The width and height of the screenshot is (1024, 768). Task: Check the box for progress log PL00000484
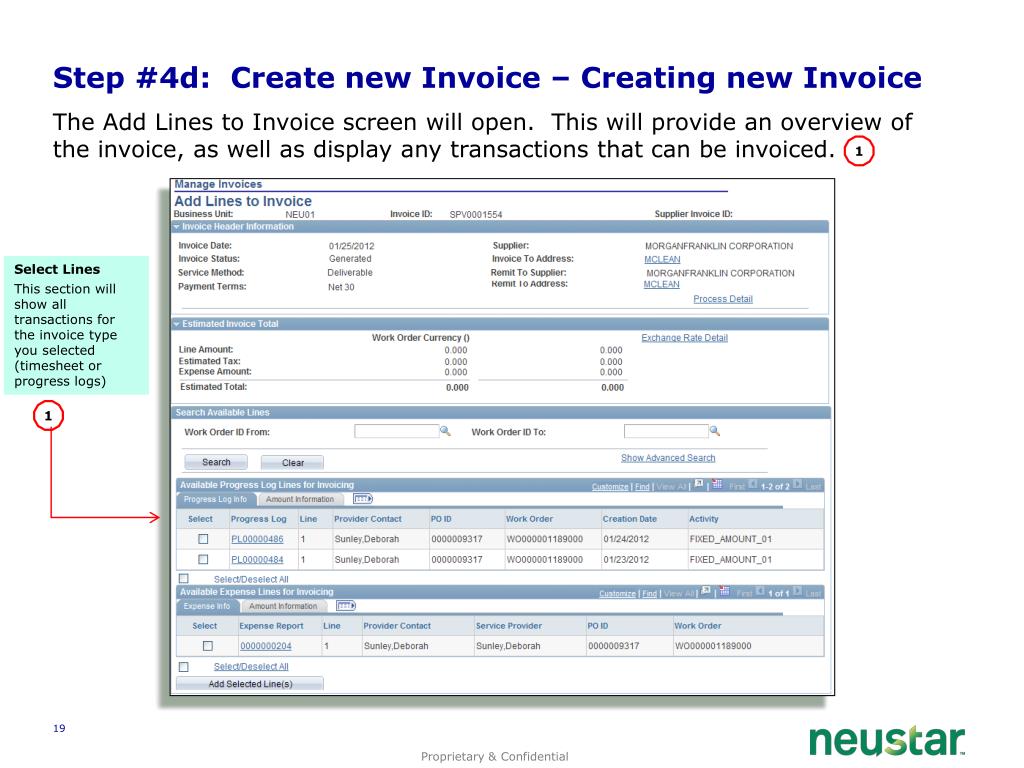click(x=203, y=559)
